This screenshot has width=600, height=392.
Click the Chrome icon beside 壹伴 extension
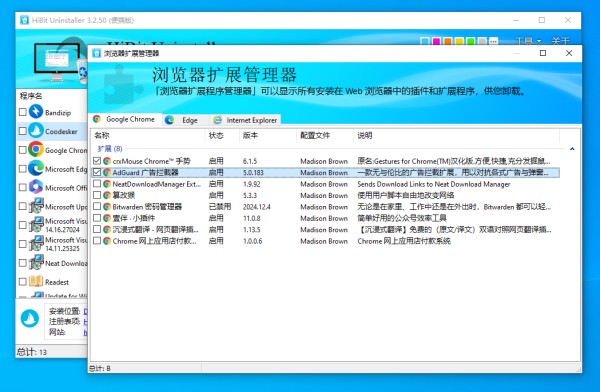(x=107, y=218)
